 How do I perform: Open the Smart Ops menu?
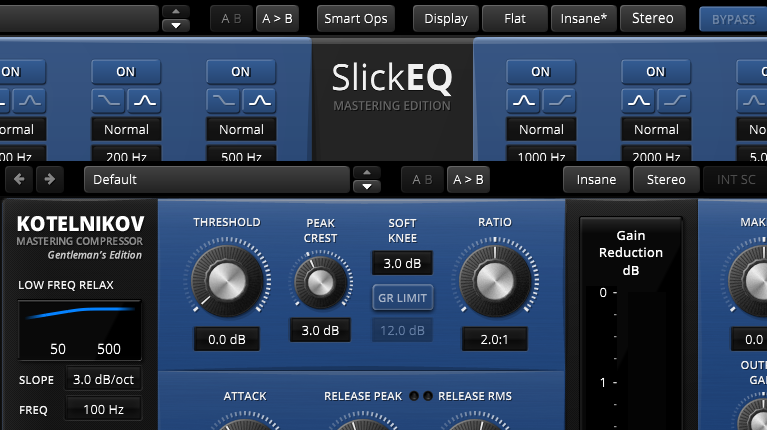(355, 18)
